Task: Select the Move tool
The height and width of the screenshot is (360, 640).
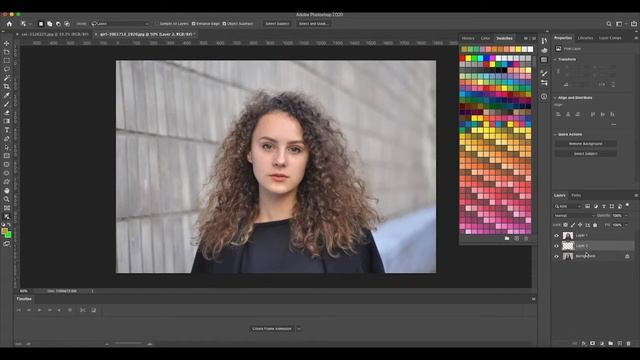Action: coord(7,44)
